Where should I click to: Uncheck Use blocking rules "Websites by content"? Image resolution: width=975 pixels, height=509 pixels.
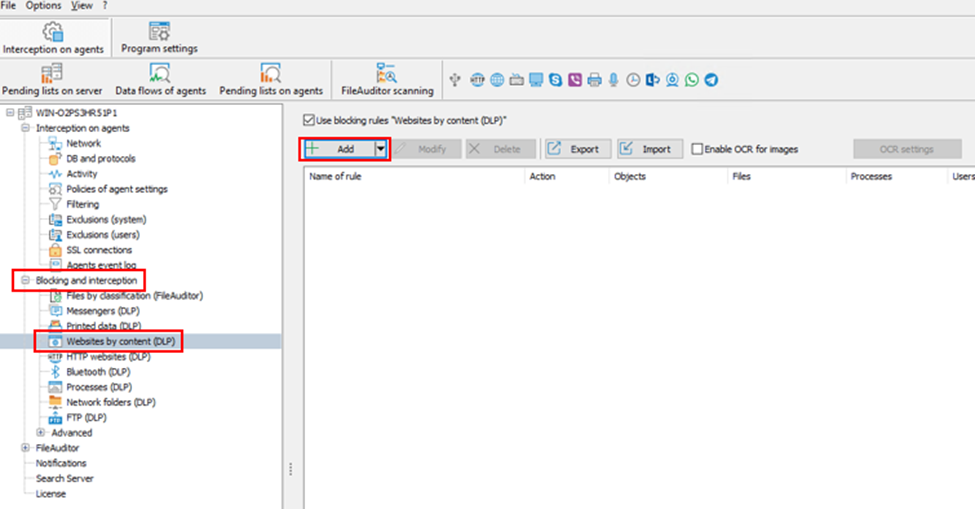[x=309, y=119]
